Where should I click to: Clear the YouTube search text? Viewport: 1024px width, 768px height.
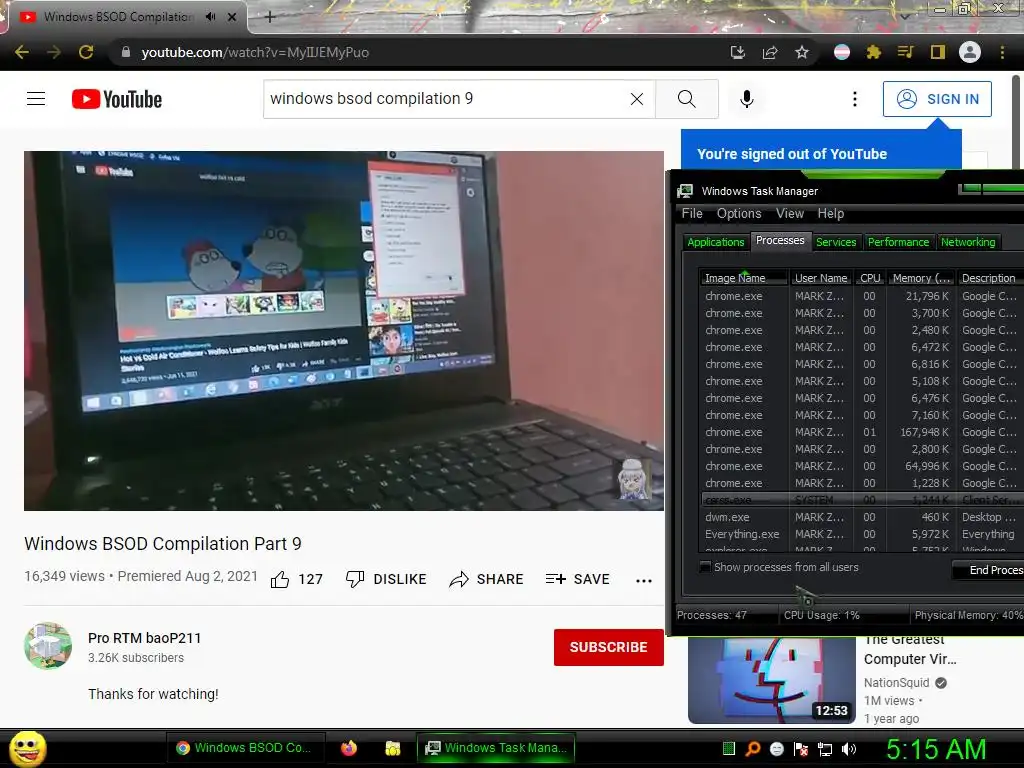(637, 99)
